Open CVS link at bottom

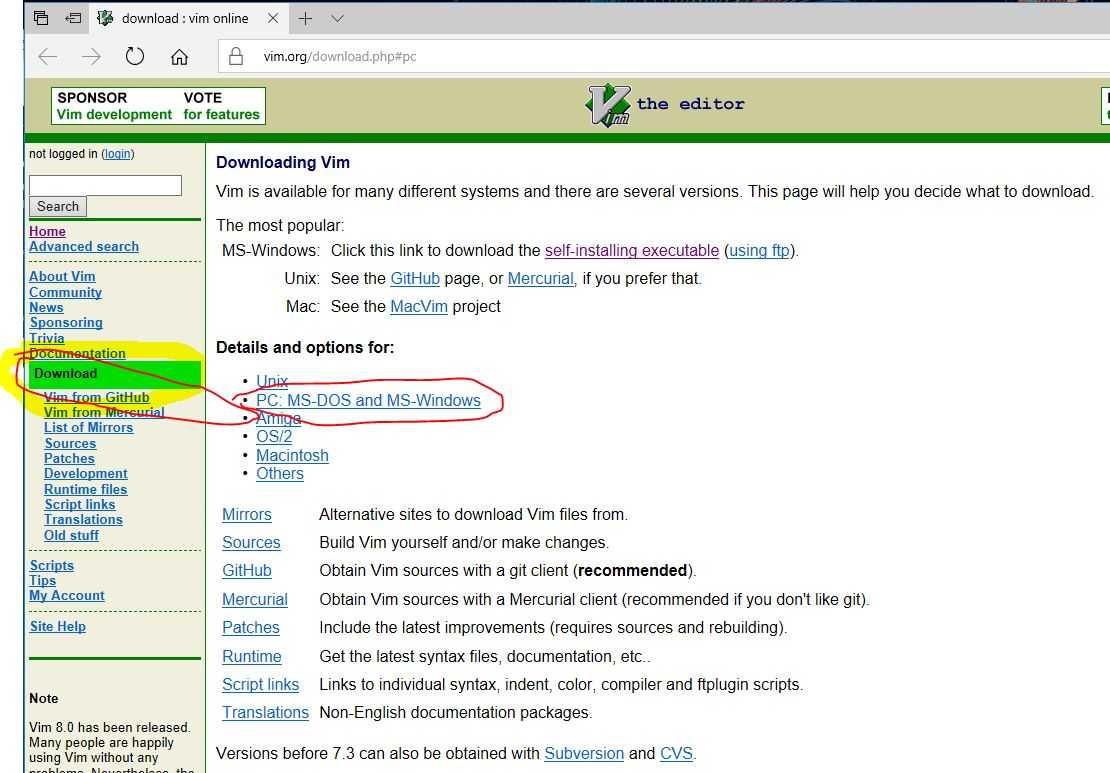(x=676, y=754)
